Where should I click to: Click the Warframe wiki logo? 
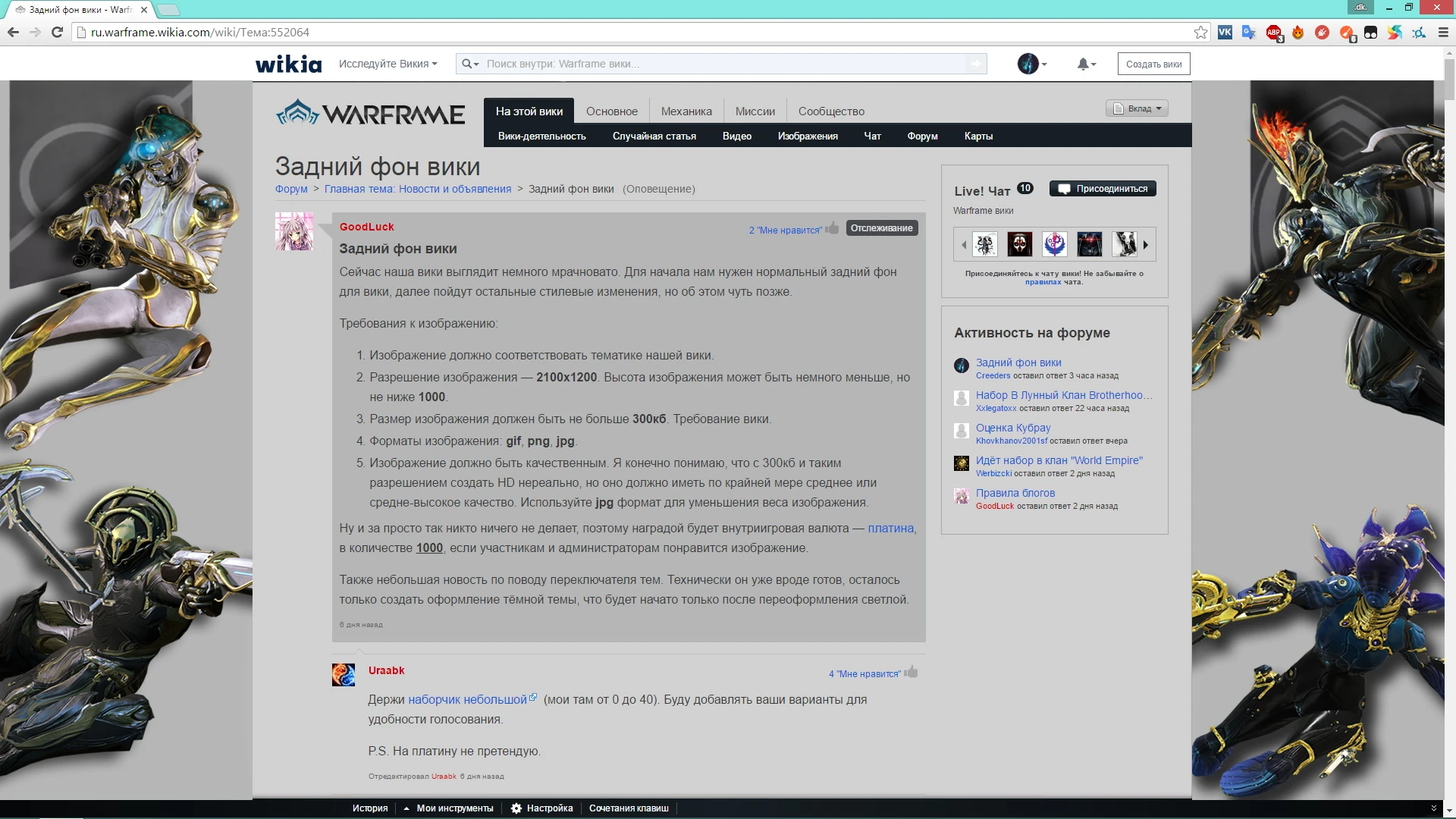point(371,114)
